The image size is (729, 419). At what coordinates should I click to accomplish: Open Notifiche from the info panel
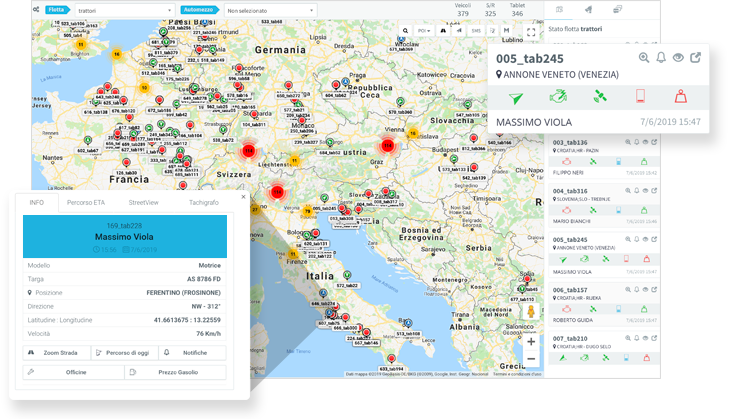[192, 353]
